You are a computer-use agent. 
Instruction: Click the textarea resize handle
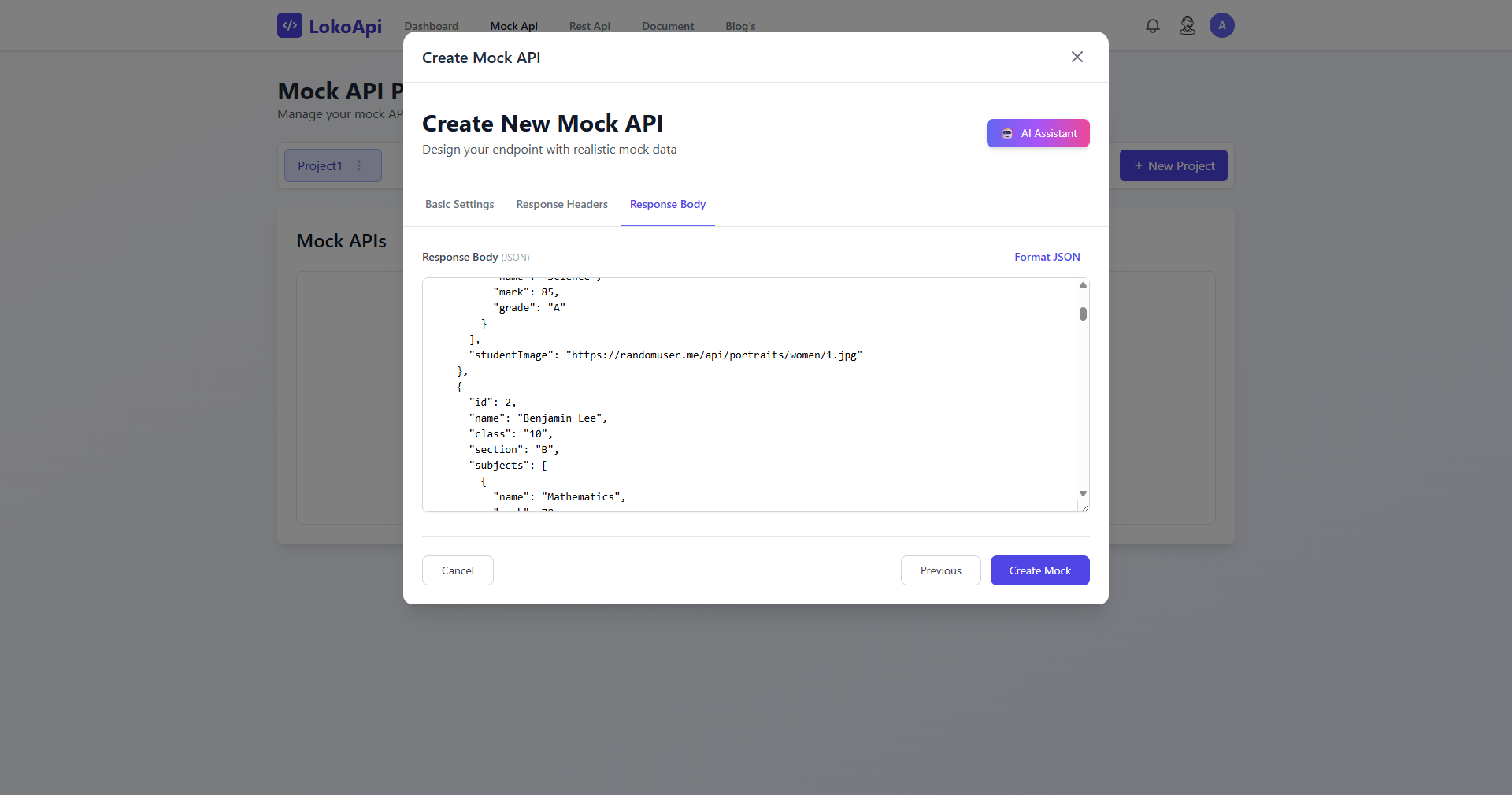pos(1084,506)
